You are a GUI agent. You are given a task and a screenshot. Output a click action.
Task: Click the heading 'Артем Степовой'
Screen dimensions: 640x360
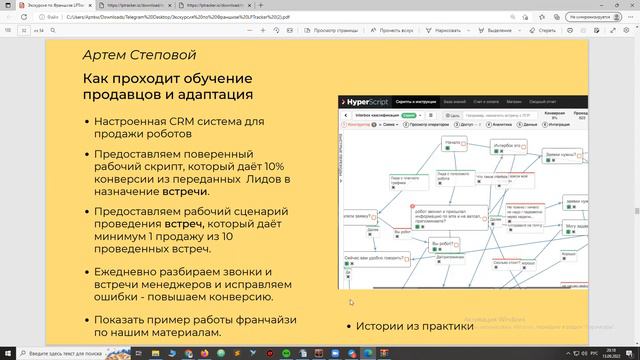140,55
